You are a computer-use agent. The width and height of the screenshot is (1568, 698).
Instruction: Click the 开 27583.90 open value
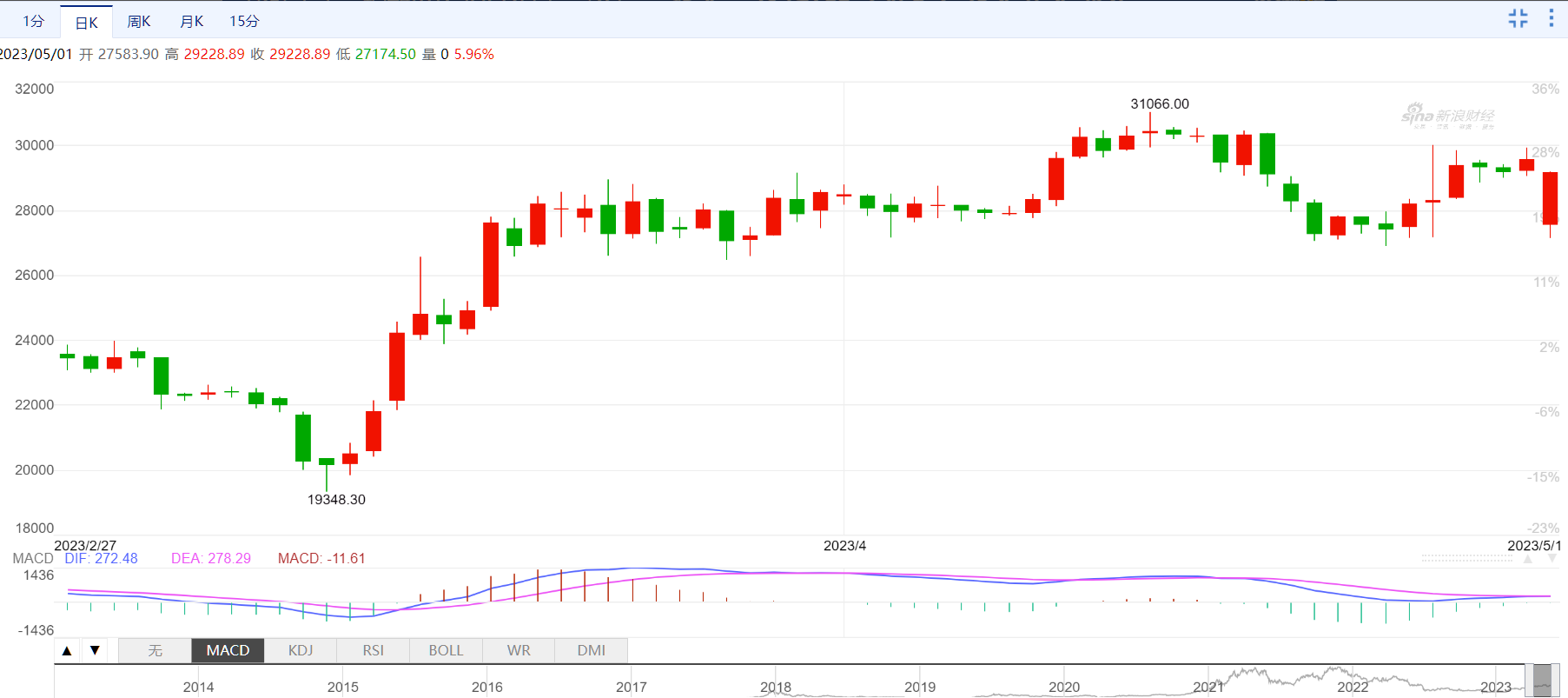pyautogui.click(x=119, y=54)
